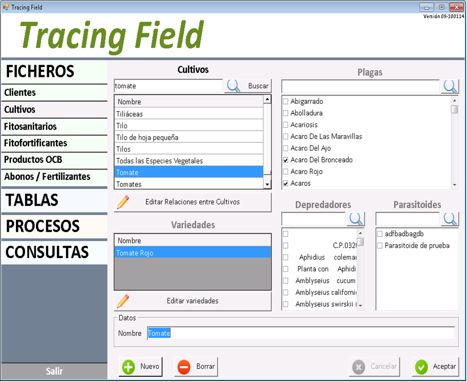
Task: Click the Depredadores search magnifier icon
Action: [x=356, y=219]
